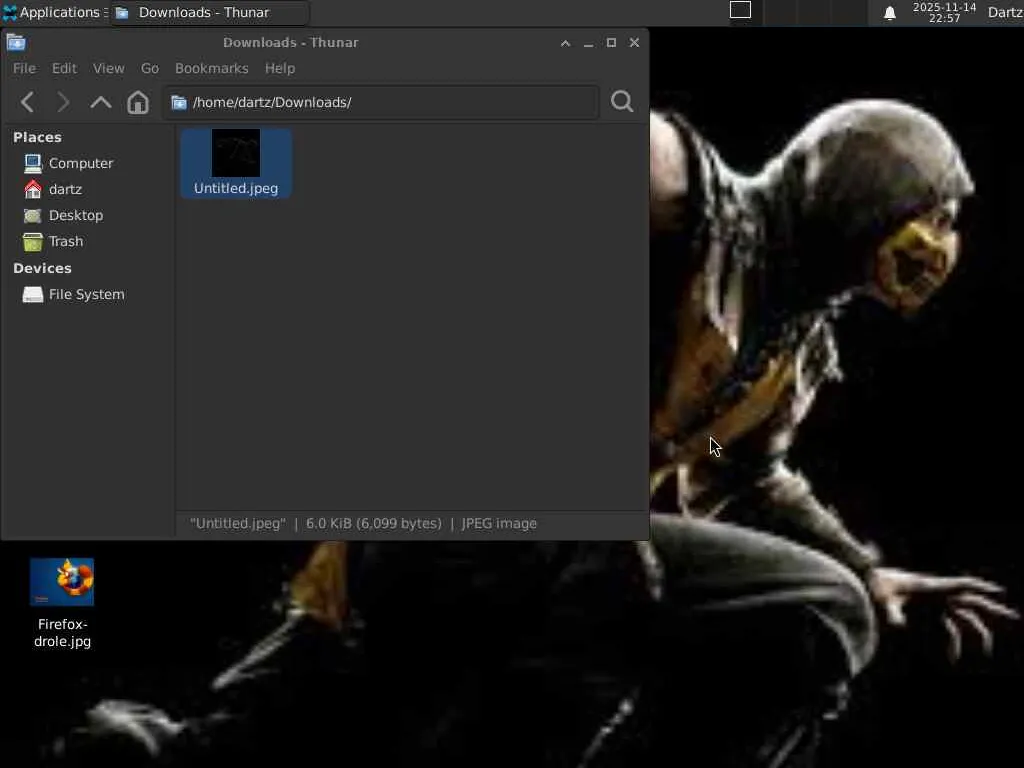Open the Go menu

[x=150, y=69]
